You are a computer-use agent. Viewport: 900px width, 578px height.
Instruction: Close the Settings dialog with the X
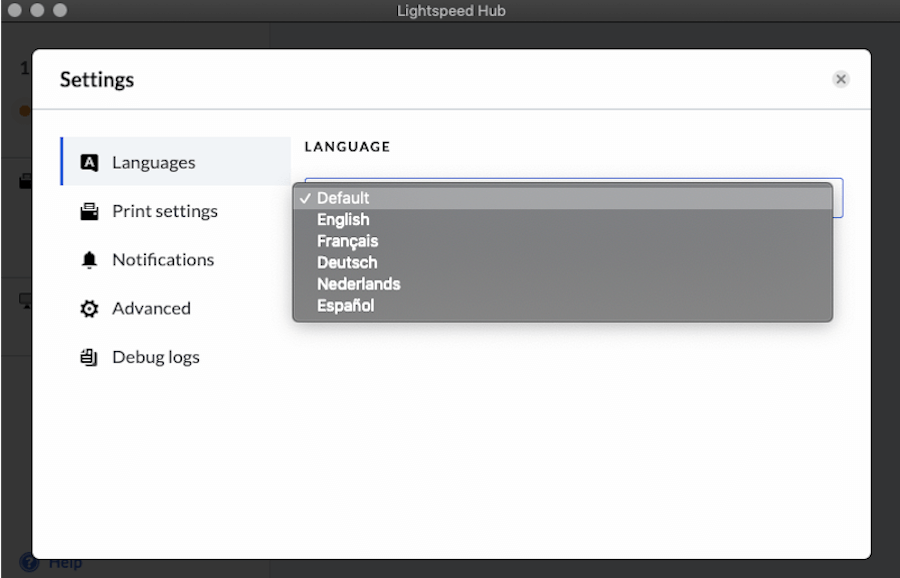coord(841,79)
